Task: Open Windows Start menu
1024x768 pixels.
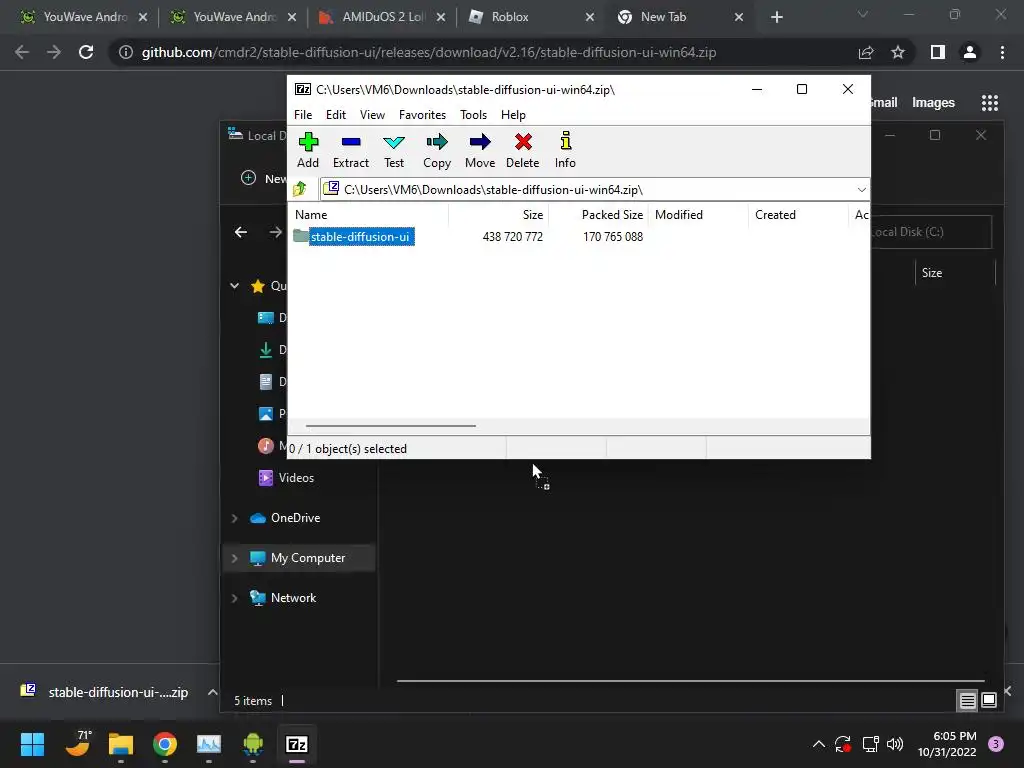Action: click(32, 744)
